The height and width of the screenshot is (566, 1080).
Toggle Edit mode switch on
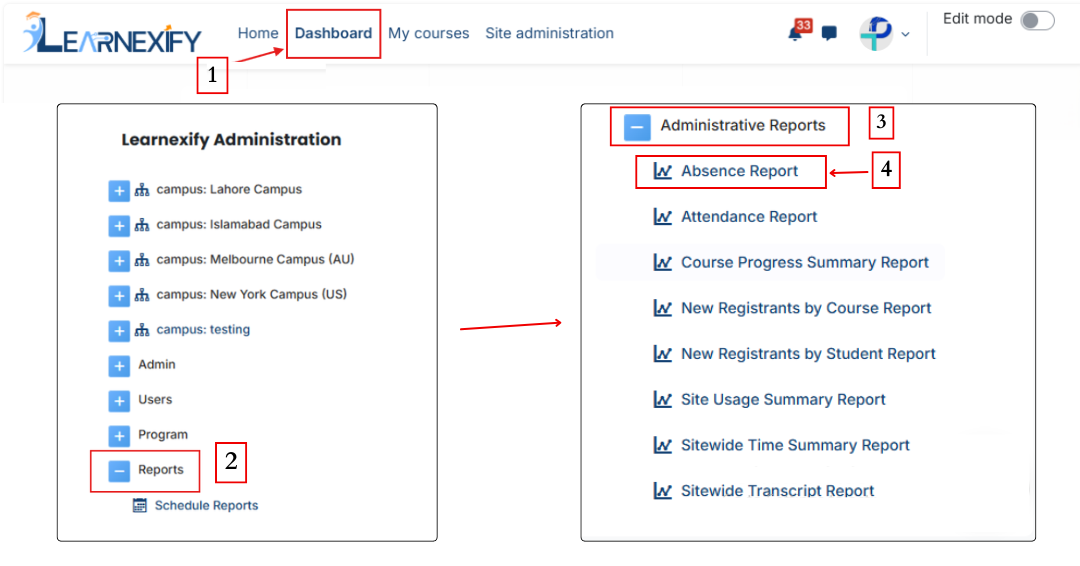coord(1037,21)
